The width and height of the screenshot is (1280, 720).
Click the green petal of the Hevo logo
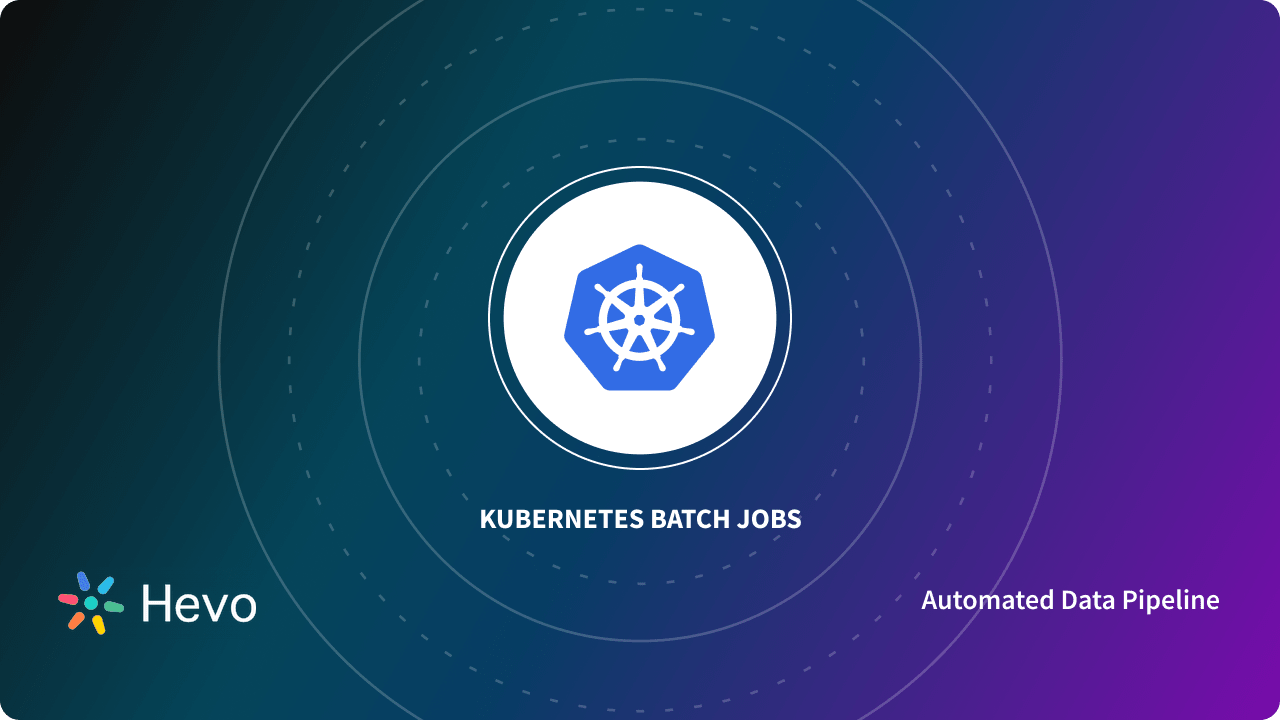point(114,606)
